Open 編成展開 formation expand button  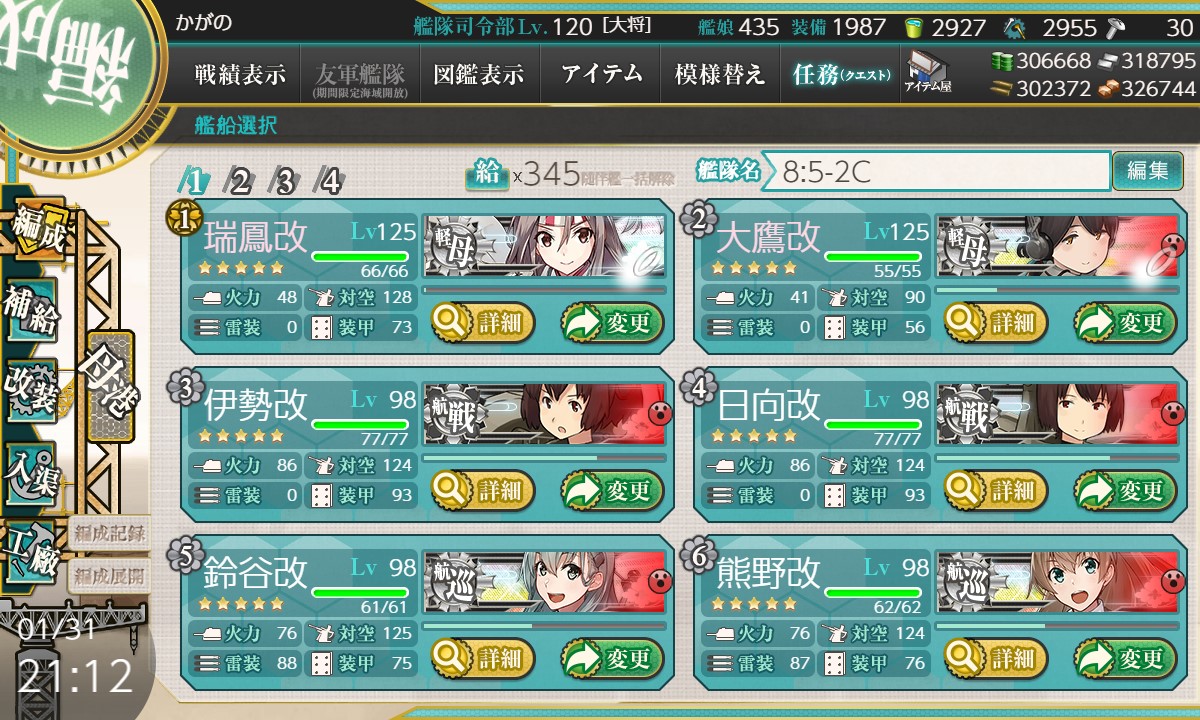point(108,576)
